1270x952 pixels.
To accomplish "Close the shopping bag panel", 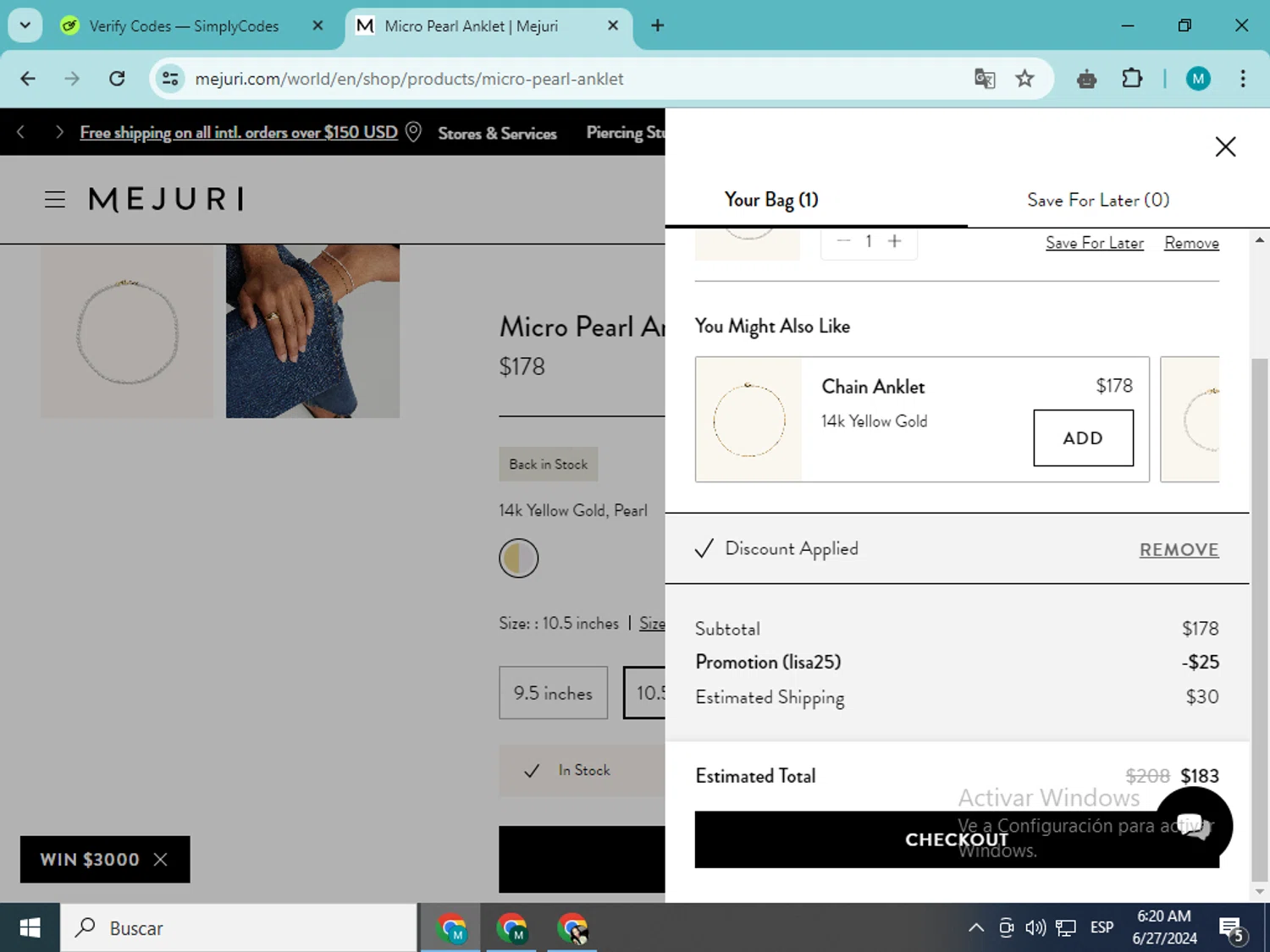I will [x=1225, y=146].
